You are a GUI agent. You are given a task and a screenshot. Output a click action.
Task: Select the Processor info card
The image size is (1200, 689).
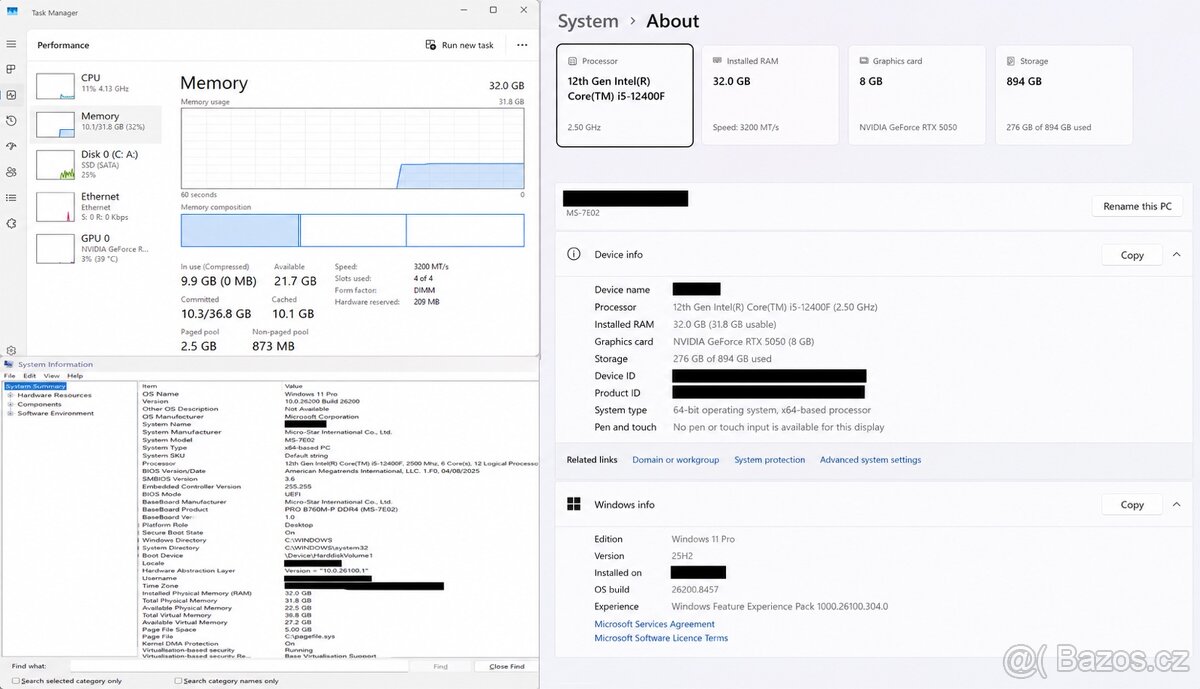pyautogui.click(x=625, y=95)
